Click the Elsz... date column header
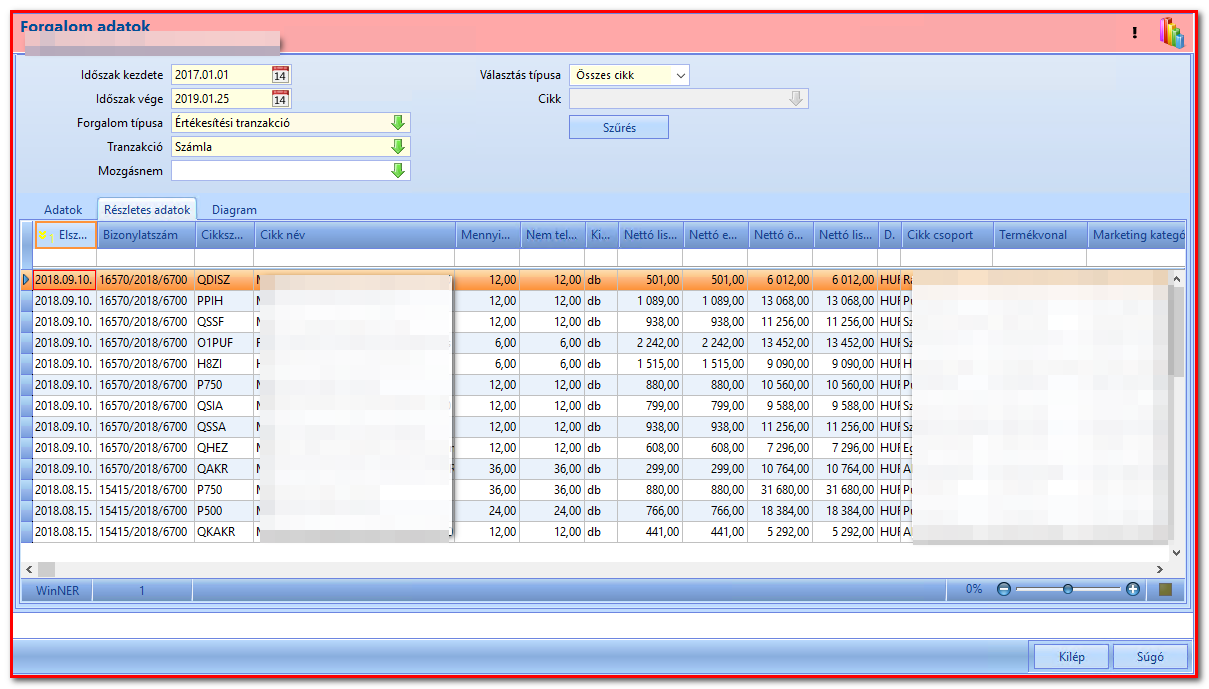The height and width of the screenshot is (689, 1209). tap(65, 236)
